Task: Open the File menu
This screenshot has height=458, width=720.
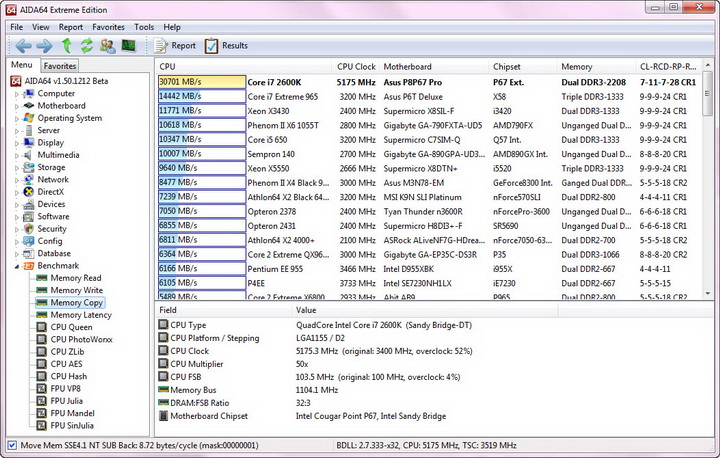Action: pos(17,27)
